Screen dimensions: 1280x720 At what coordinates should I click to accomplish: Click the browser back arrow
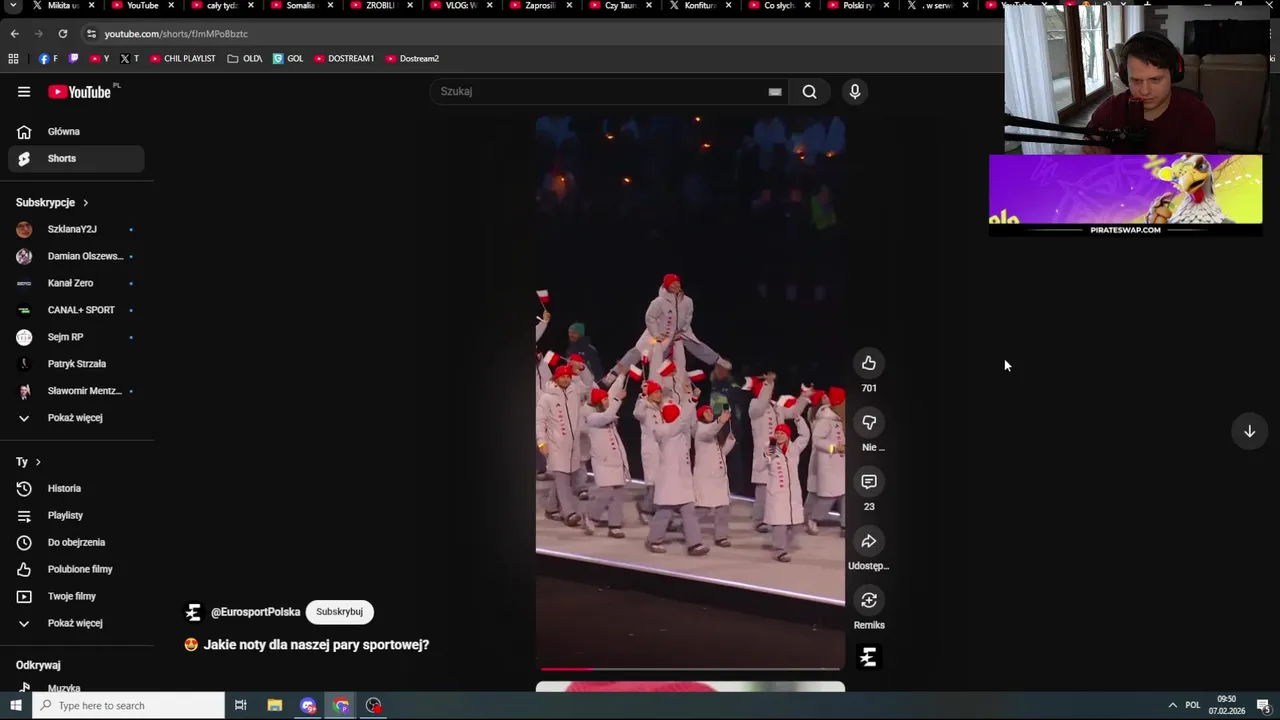click(15, 33)
